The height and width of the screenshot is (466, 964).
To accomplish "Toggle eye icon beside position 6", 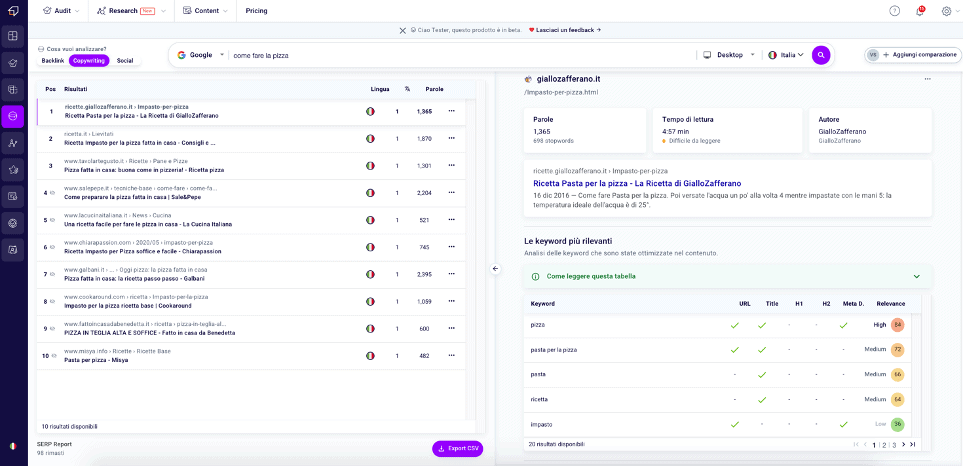I will point(53,247).
